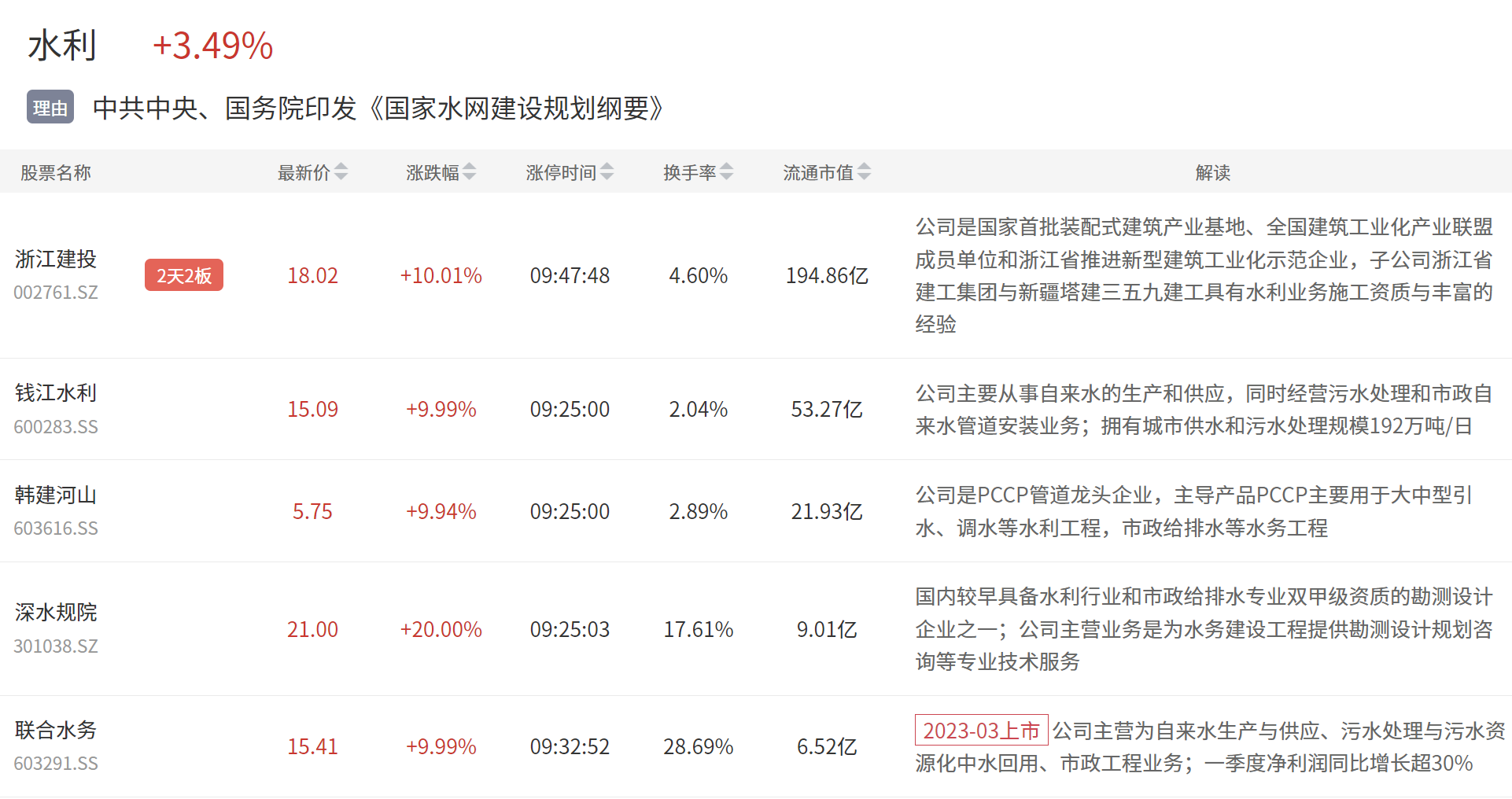Click stock code 002761.SZ

[x=56, y=293]
